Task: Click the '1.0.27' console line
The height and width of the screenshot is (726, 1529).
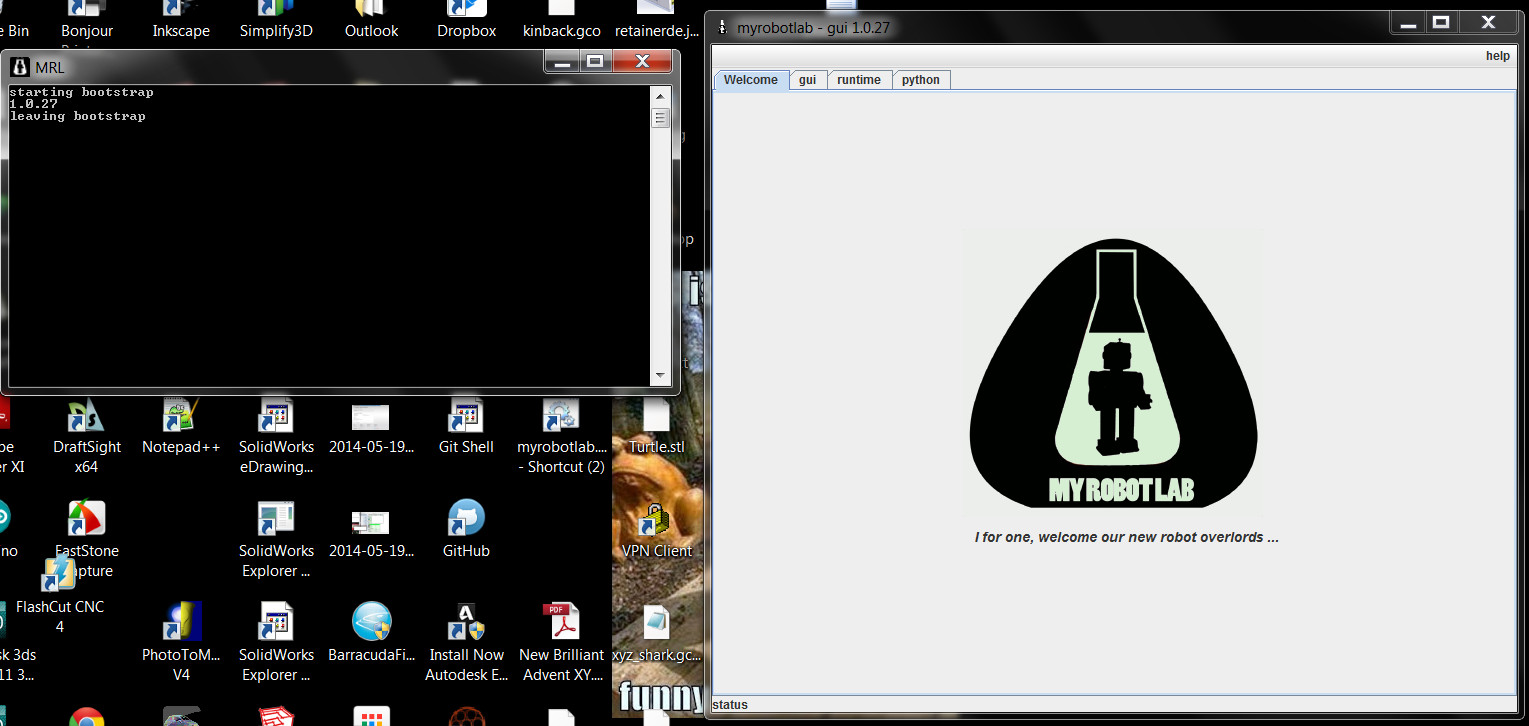Action: (x=34, y=104)
